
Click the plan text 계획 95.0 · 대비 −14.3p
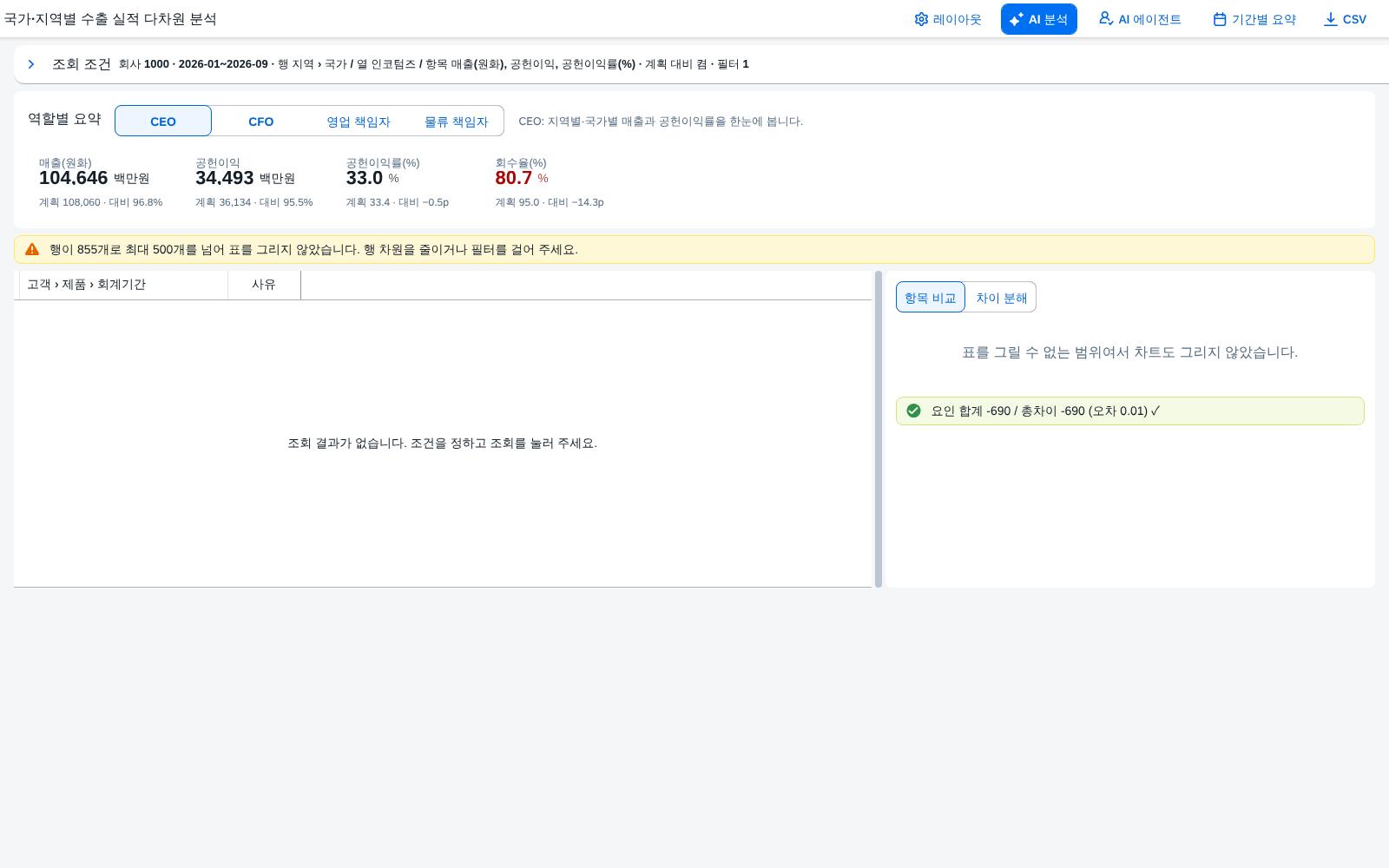click(x=549, y=202)
